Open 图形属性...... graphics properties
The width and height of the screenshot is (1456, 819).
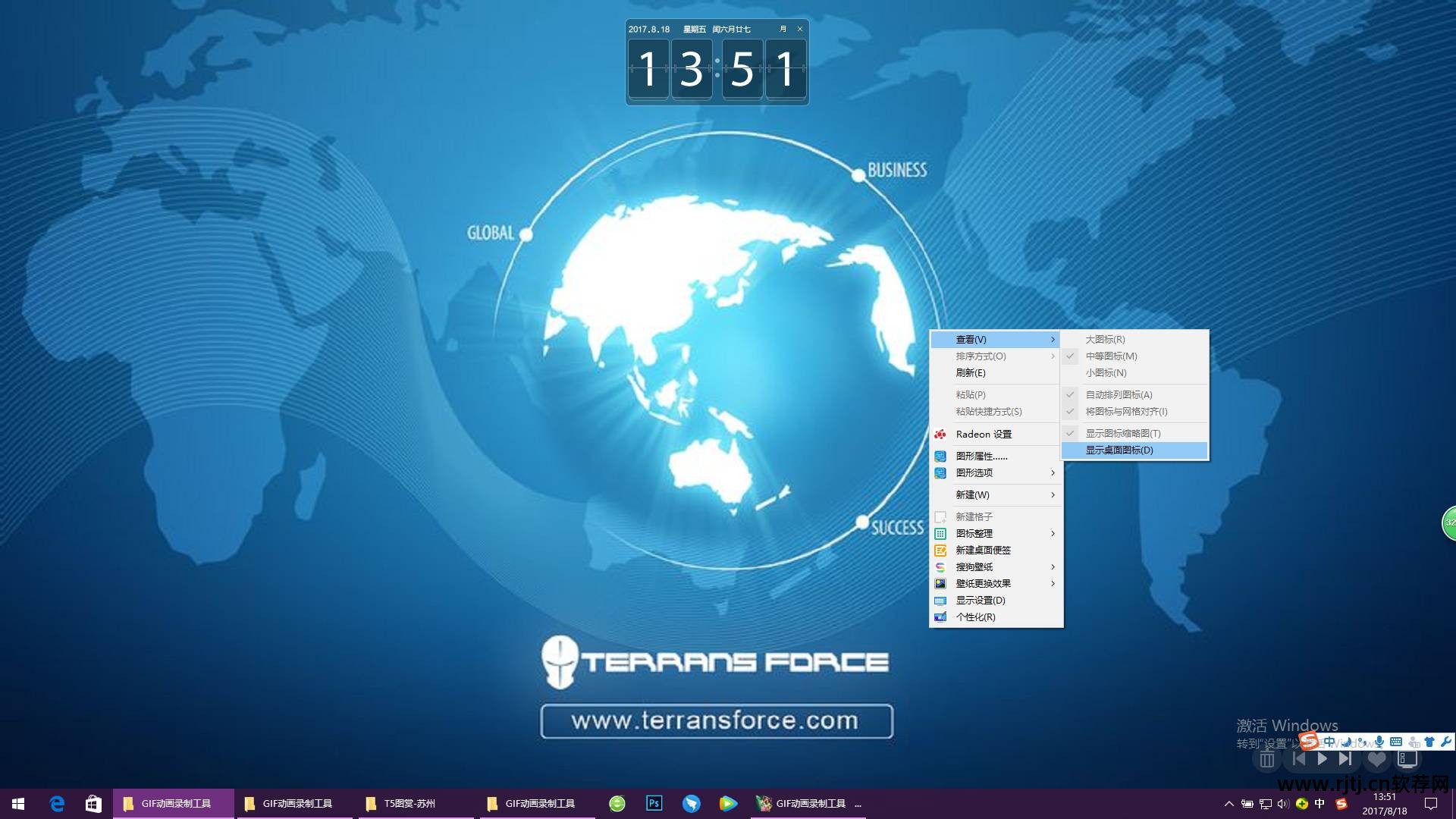pos(996,456)
